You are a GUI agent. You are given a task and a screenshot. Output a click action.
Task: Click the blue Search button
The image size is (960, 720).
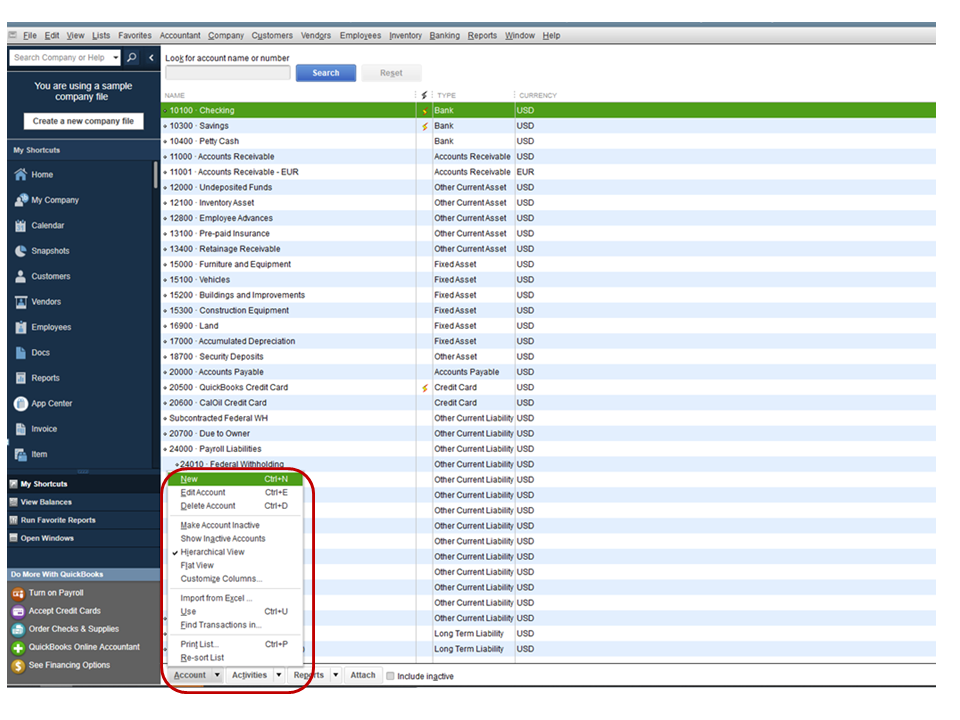(326, 73)
